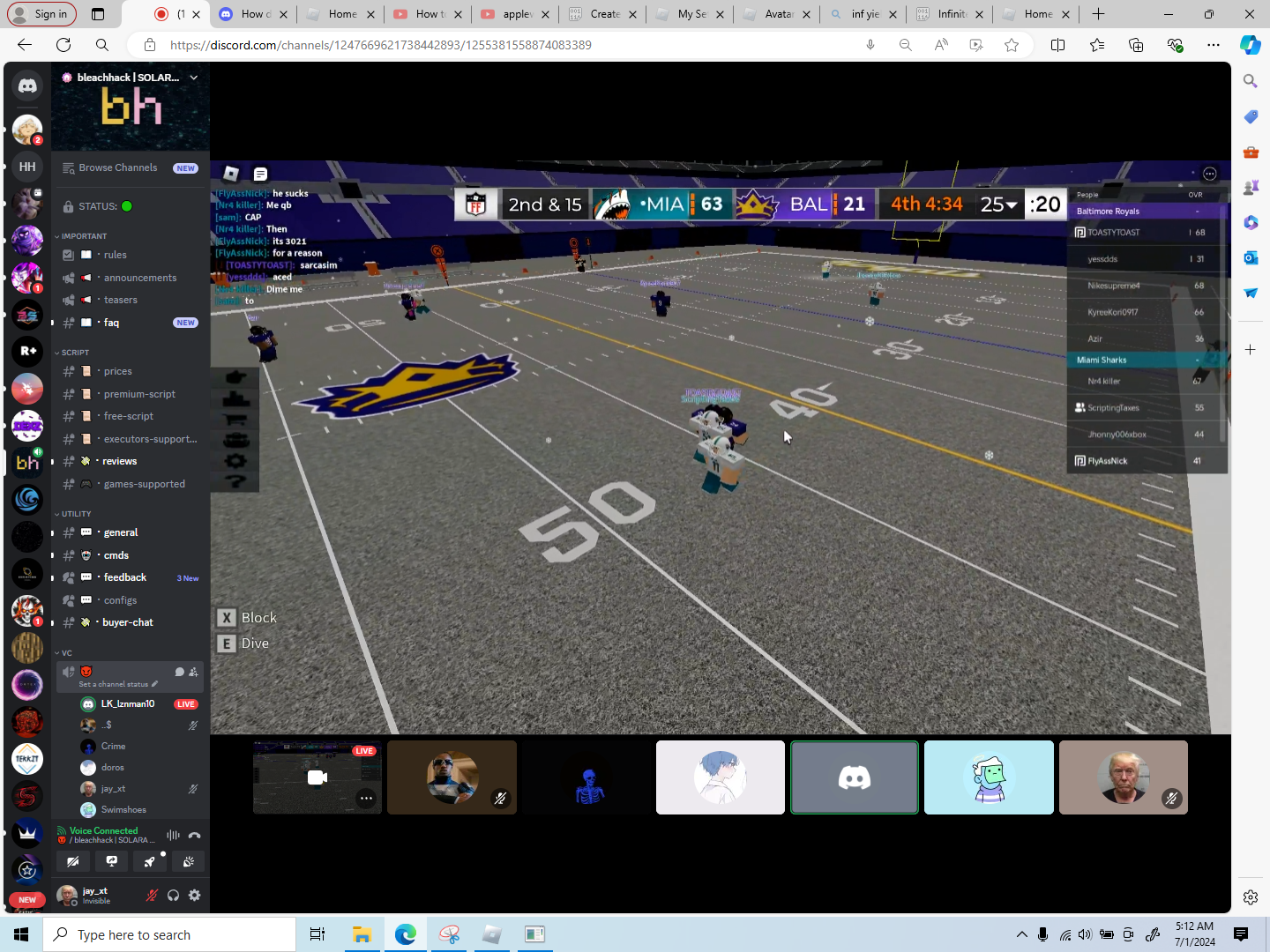Open options on the live stream tile
The width and height of the screenshot is (1270, 952).
click(x=366, y=799)
